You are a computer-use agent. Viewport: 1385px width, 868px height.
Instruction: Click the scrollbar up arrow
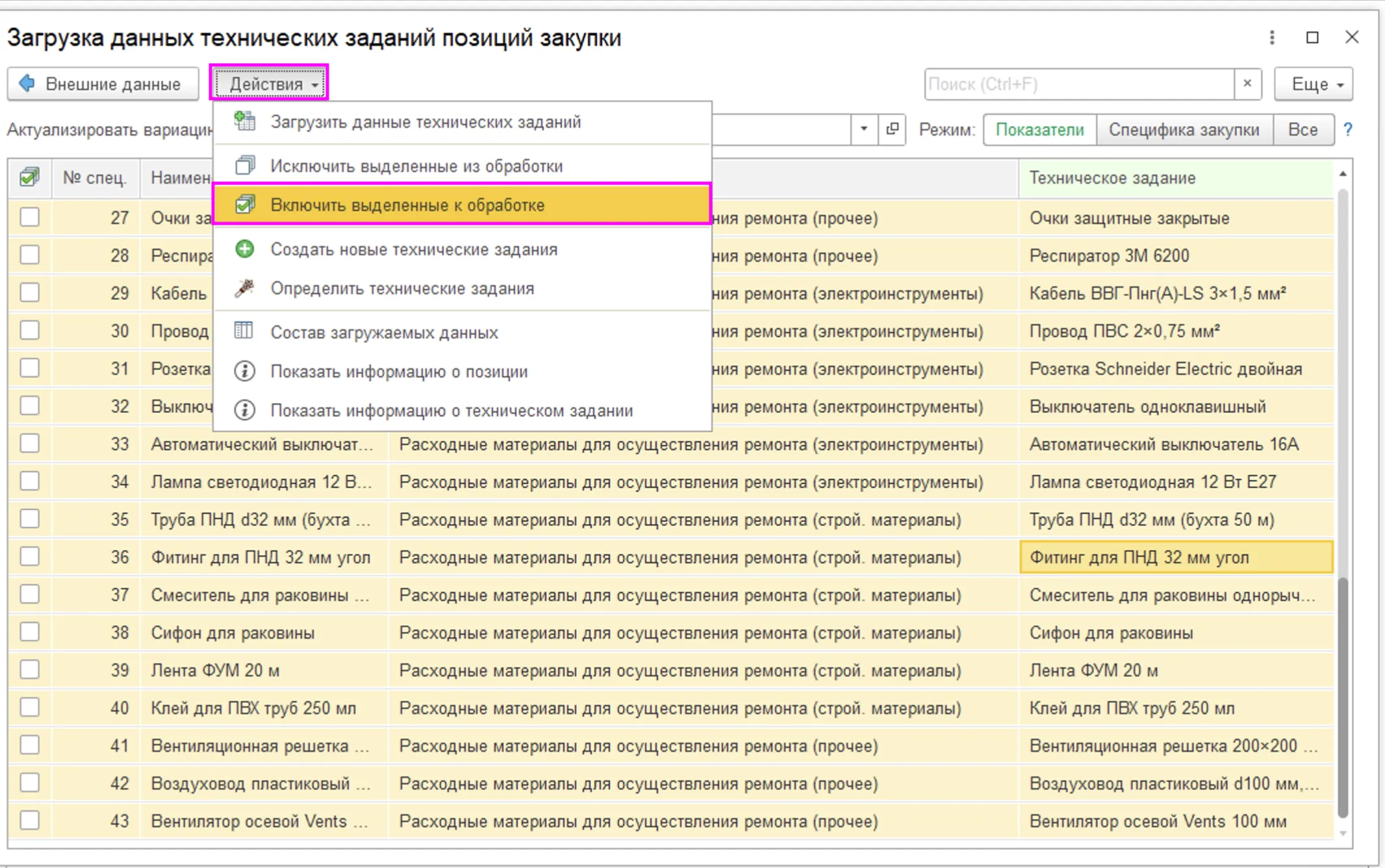(x=1343, y=174)
